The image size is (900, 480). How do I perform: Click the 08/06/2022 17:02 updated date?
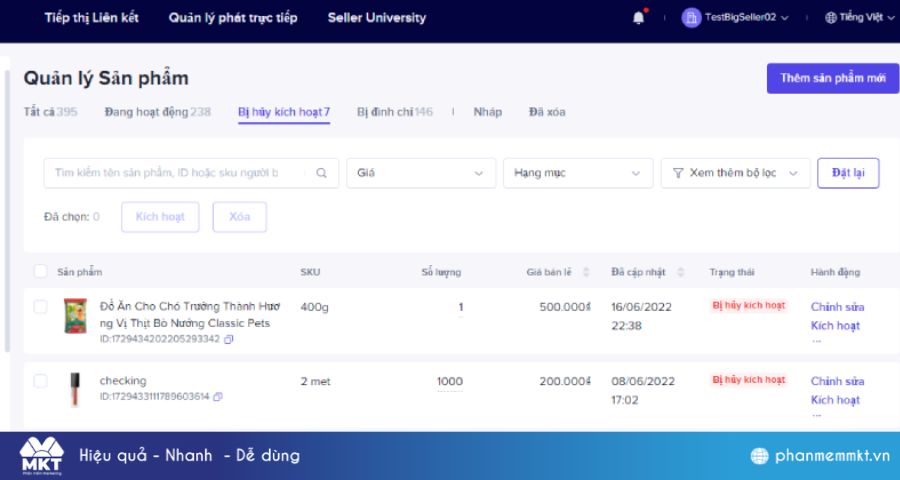tap(643, 390)
